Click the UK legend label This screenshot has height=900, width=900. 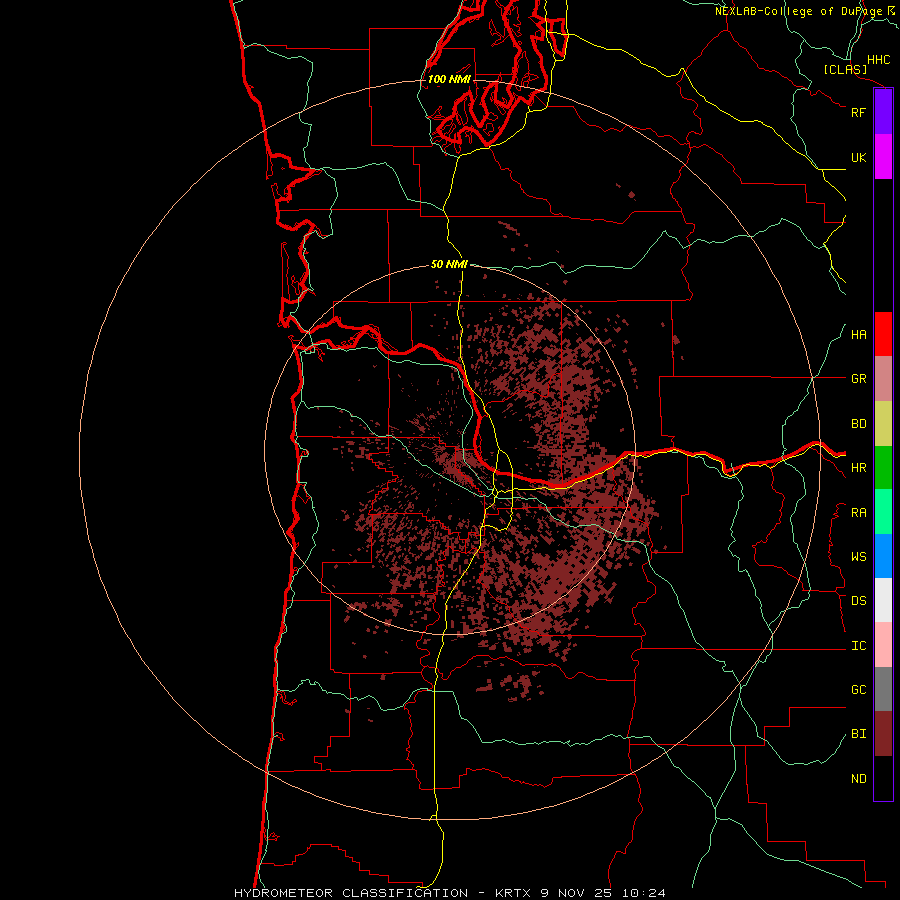coord(858,157)
